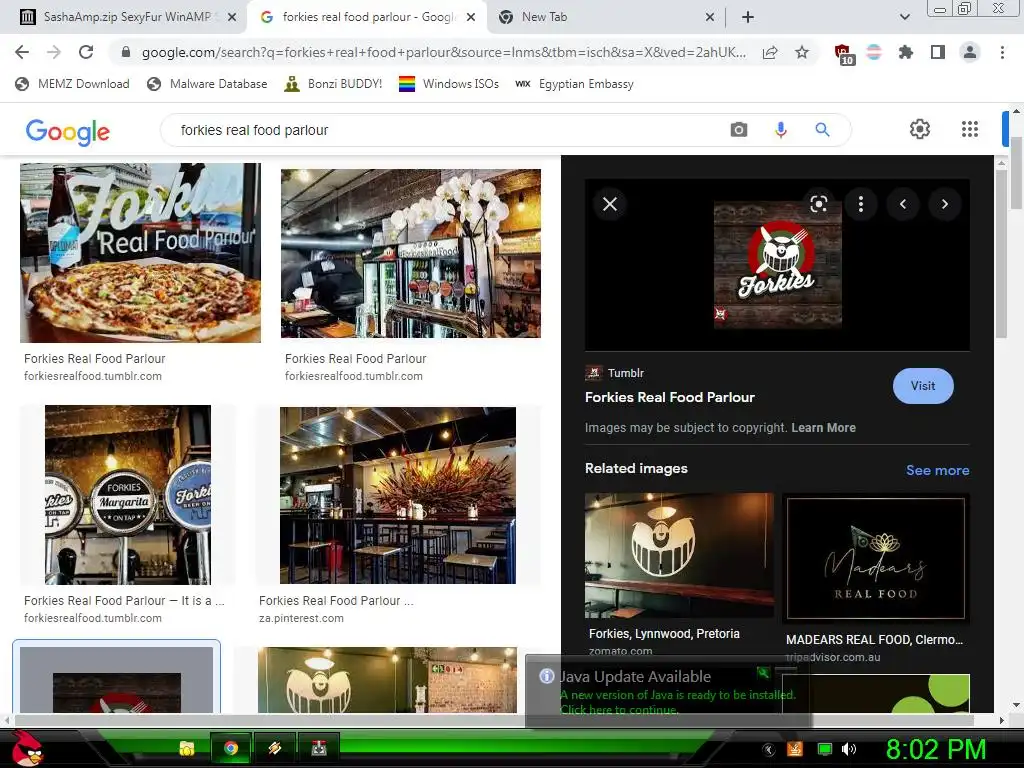Open the Google apps grid
This screenshot has height=768, width=1024.
970,129
